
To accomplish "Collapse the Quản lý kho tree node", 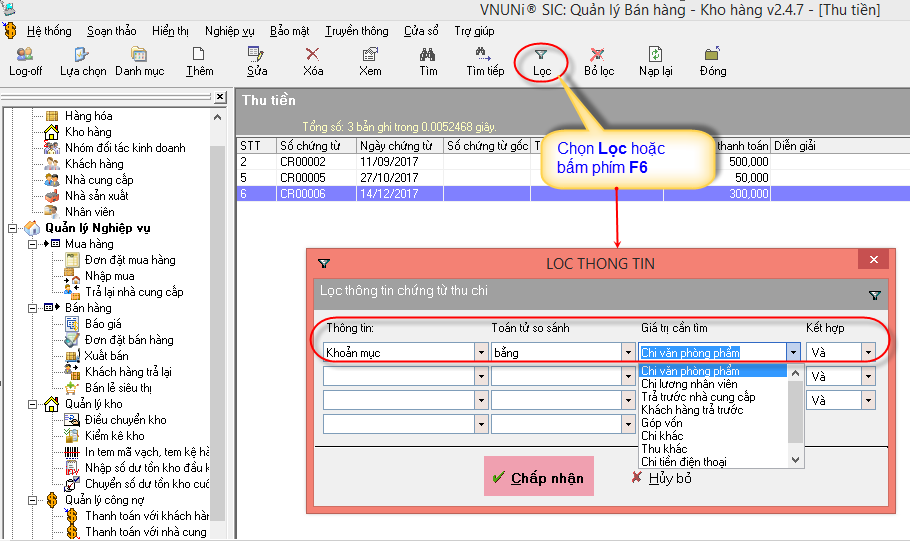I will point(33,404).
